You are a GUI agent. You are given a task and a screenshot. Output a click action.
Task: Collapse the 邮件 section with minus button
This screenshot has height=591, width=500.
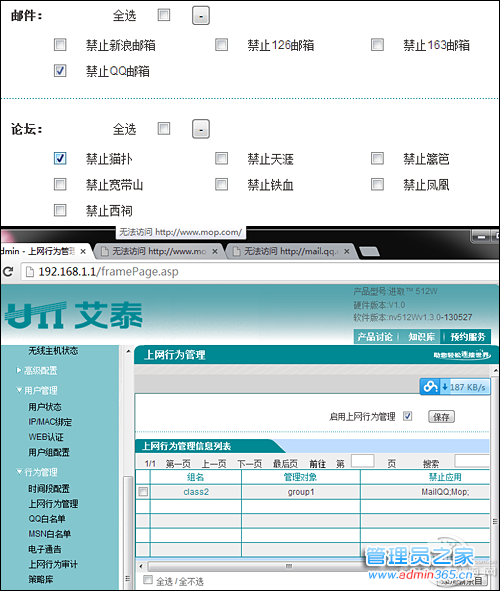point(201,16)
